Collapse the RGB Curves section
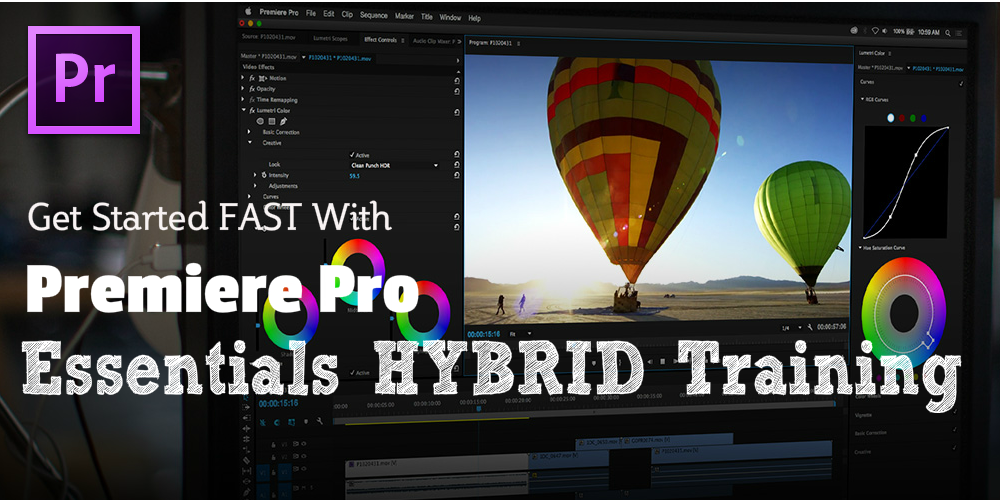Image resolution: width=1000 pixels, height=500 pixels. [862, 99]
